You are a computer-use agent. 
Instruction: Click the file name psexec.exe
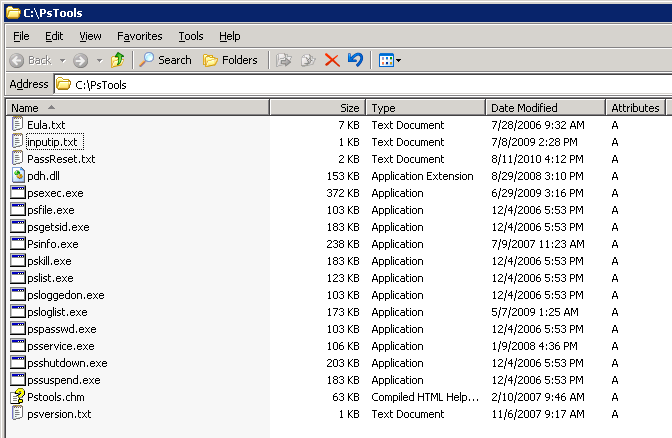click(55, 193)
